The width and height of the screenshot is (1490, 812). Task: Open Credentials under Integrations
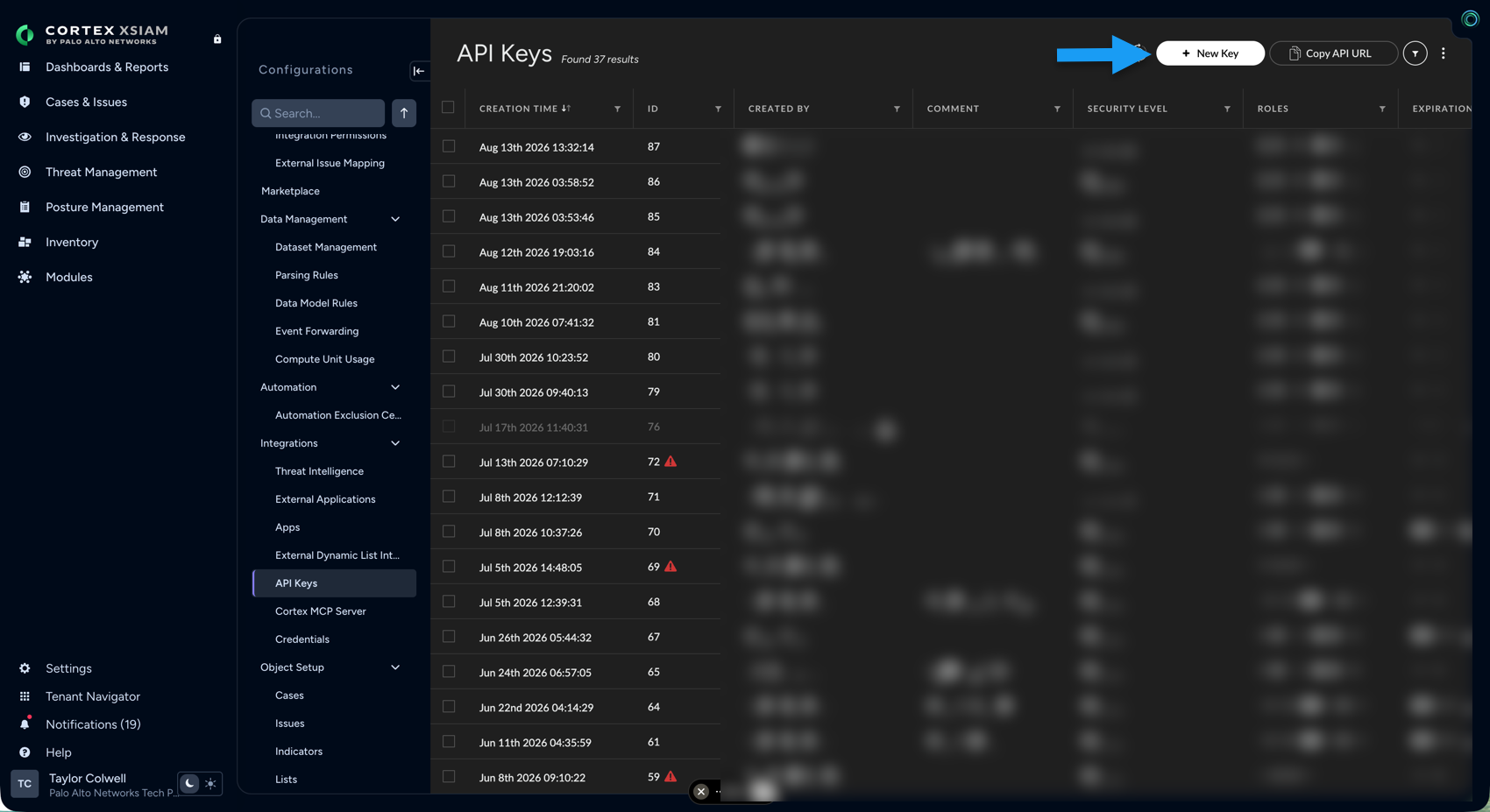coord(302,639)
